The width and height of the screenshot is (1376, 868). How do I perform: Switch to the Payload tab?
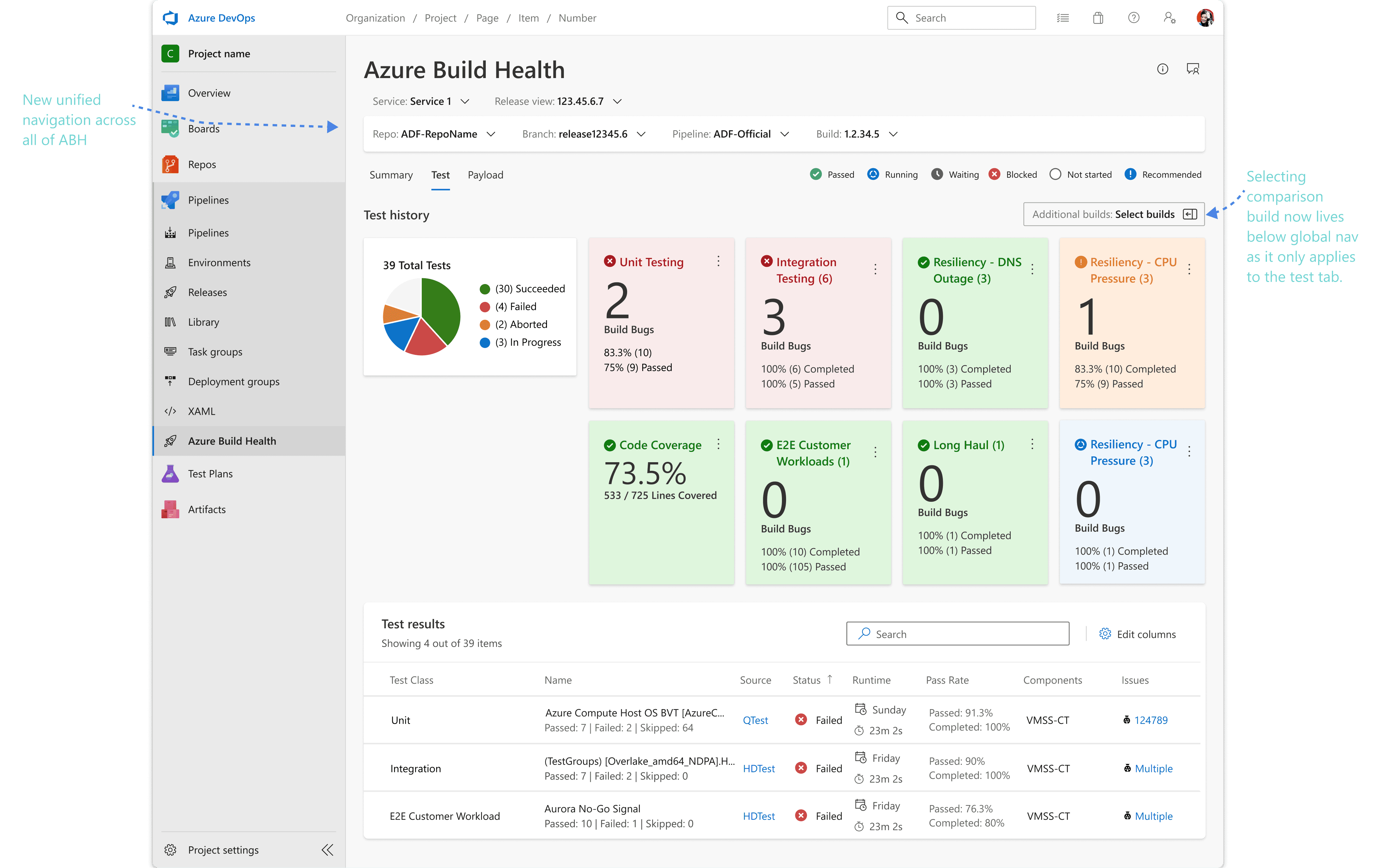point(485,175)
